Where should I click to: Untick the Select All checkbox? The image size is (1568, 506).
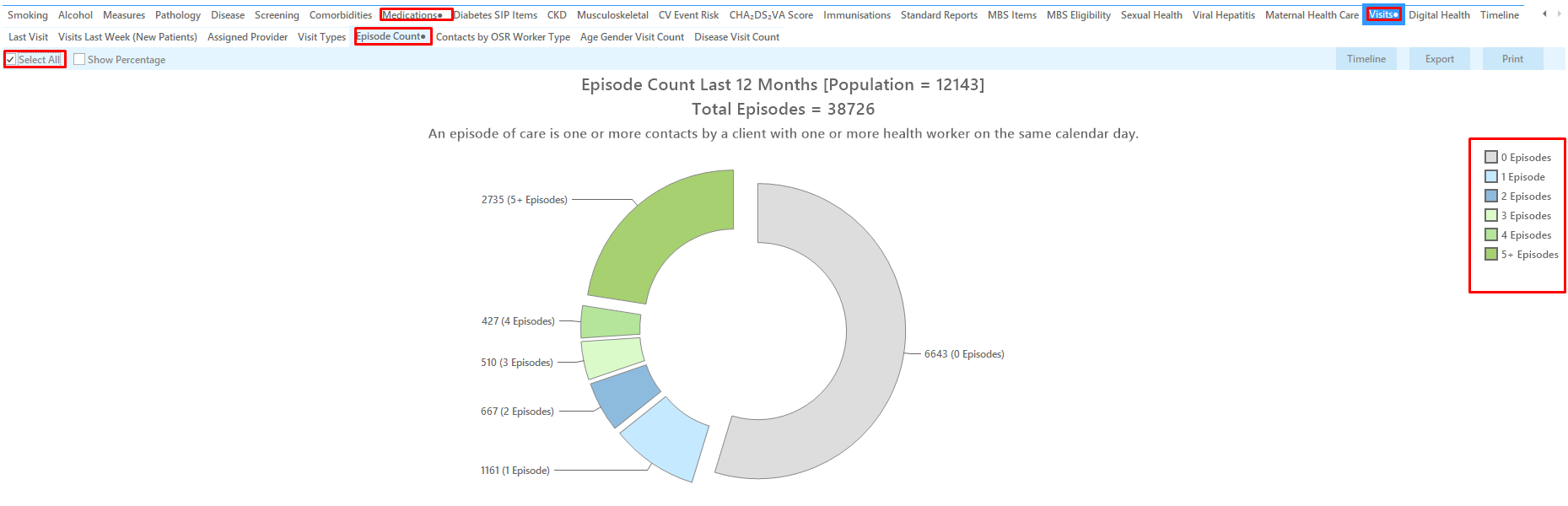pyautogui.click(x=11, y=60)
